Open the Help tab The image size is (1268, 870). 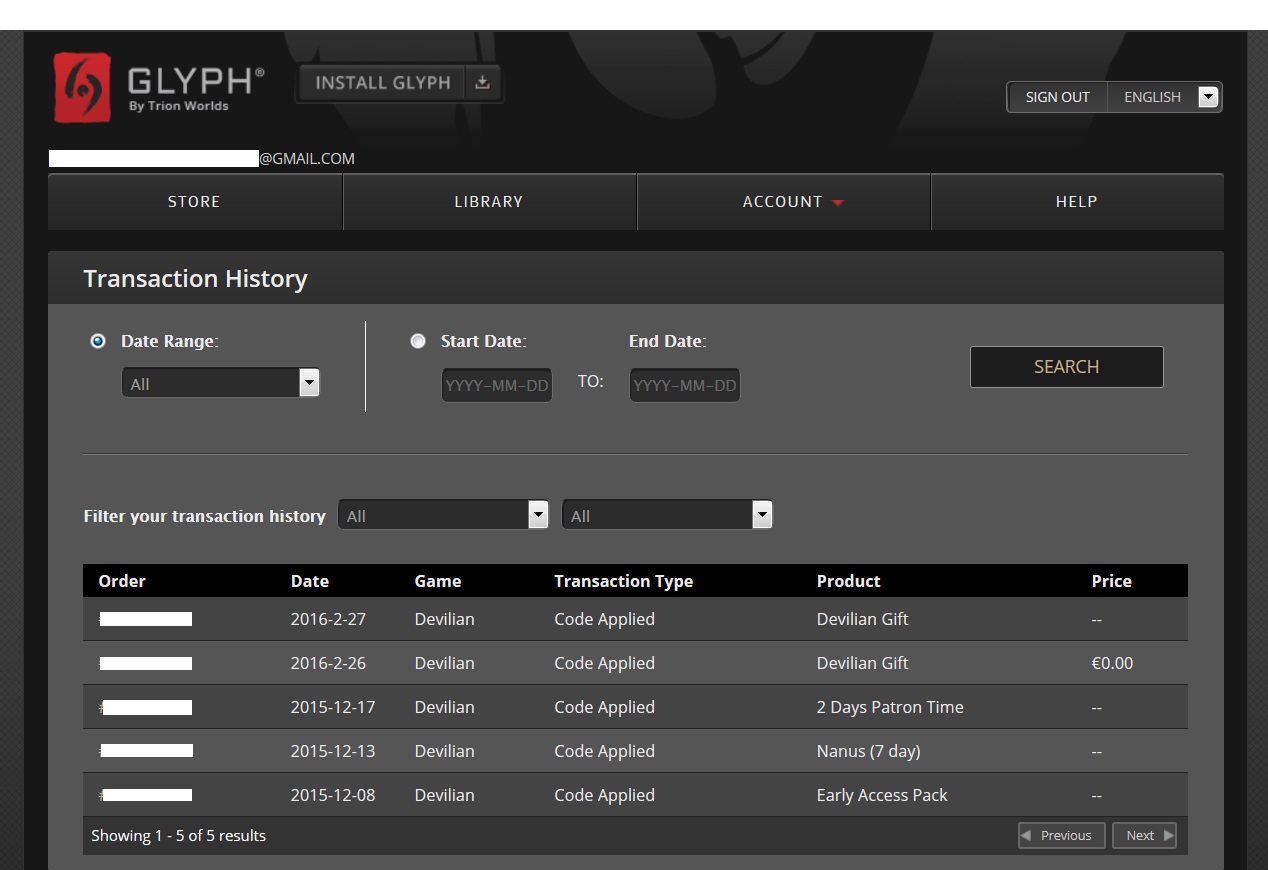pyautogui.click(x=1077, y=202)
